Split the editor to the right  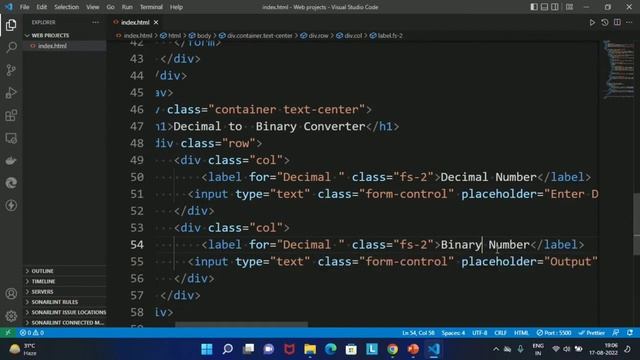click(x=617, y=22)
